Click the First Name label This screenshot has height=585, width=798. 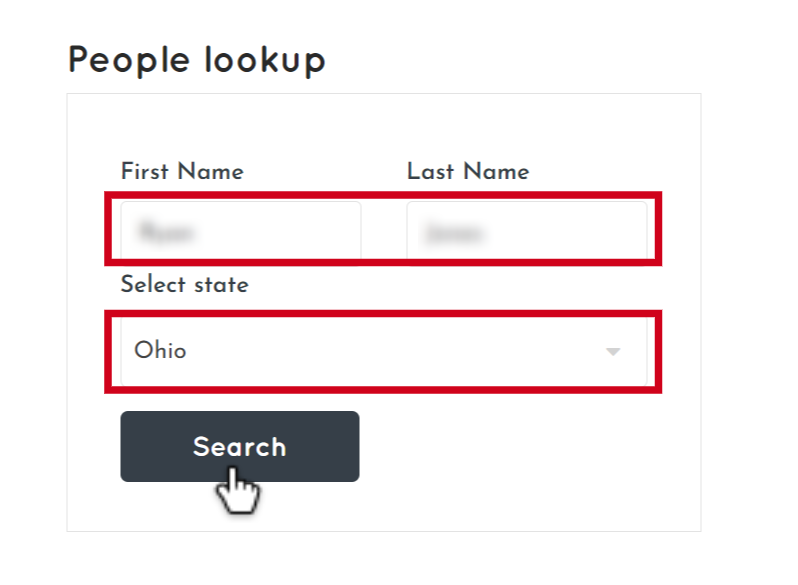(182, 171)
